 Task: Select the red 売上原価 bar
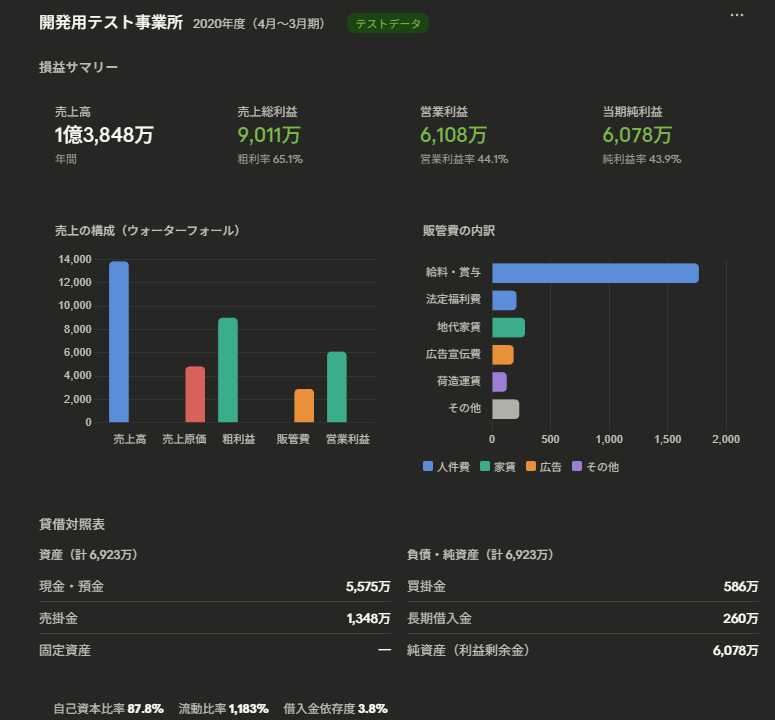click(195, 394)
